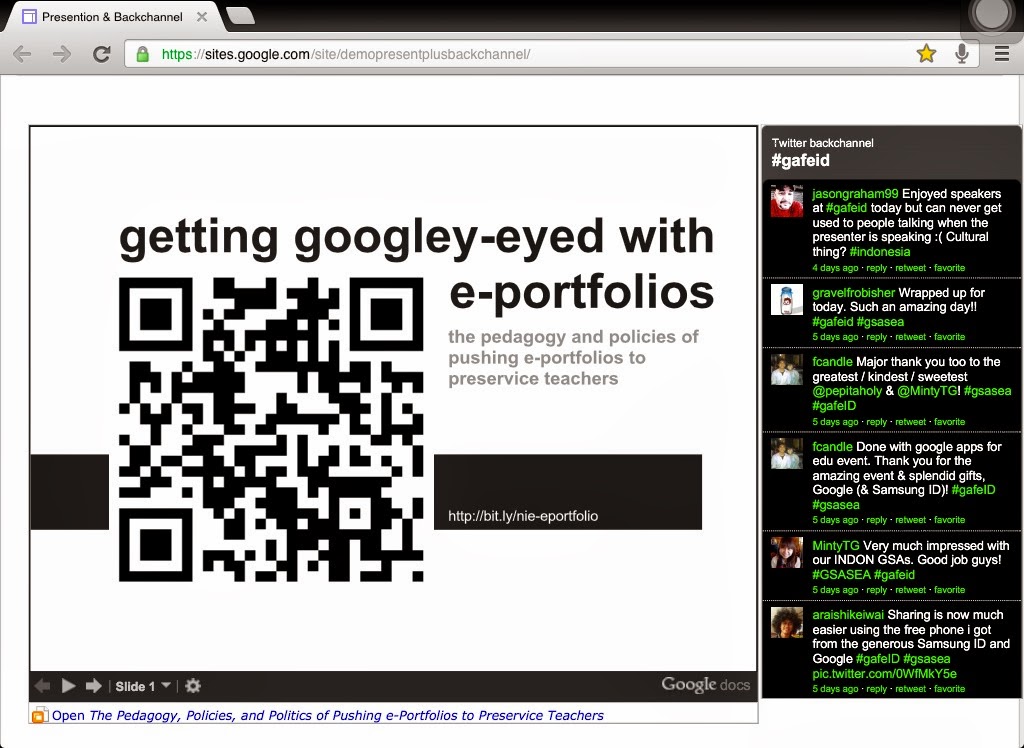Retweet gravelfrobisher tweet
This screenshot has height=748, width=1024.
click(910, 337)
